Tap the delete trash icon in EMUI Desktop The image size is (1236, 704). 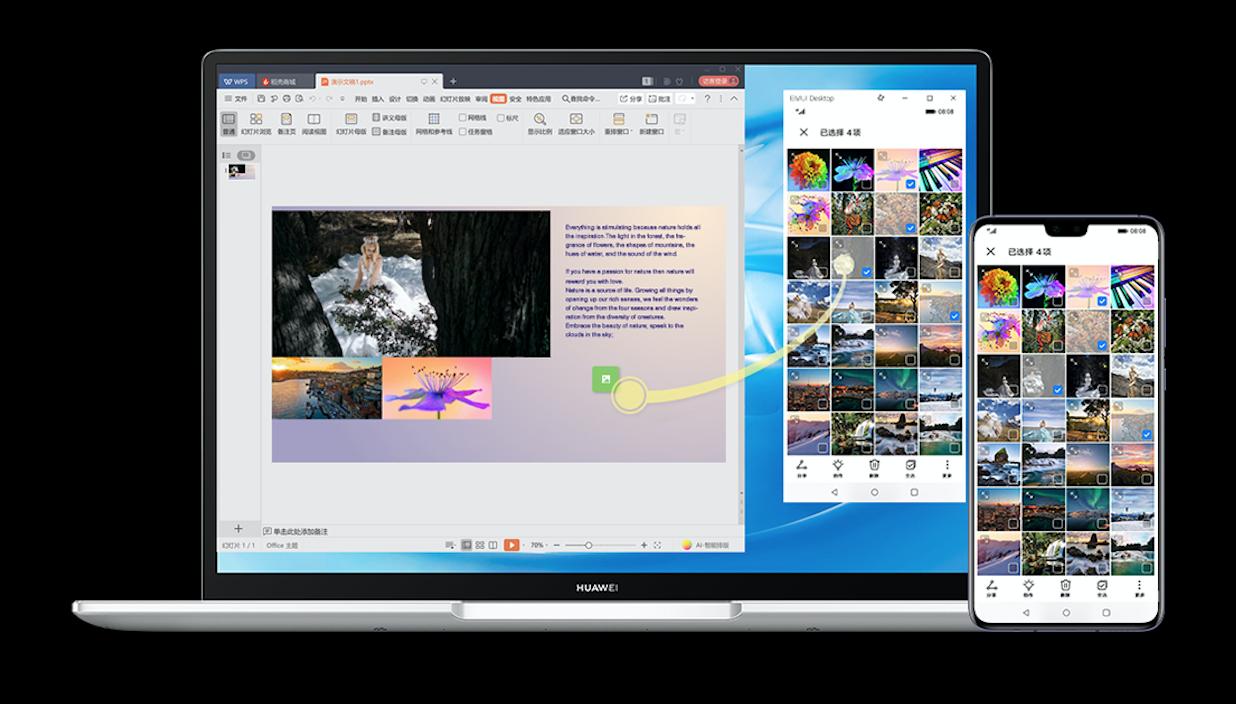874,466
